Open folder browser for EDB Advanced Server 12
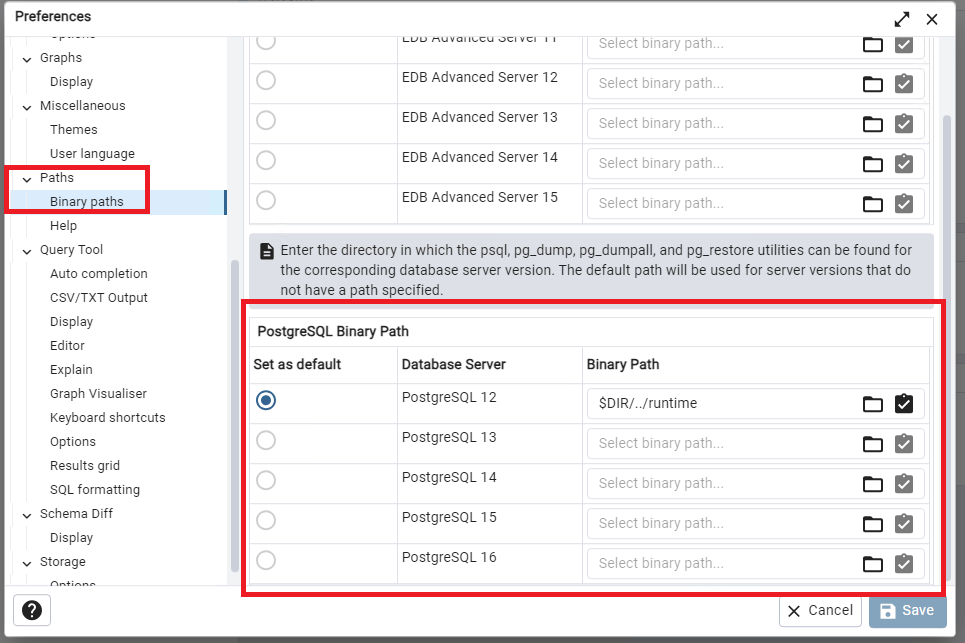The image size is (965, 643). point(873,84)
